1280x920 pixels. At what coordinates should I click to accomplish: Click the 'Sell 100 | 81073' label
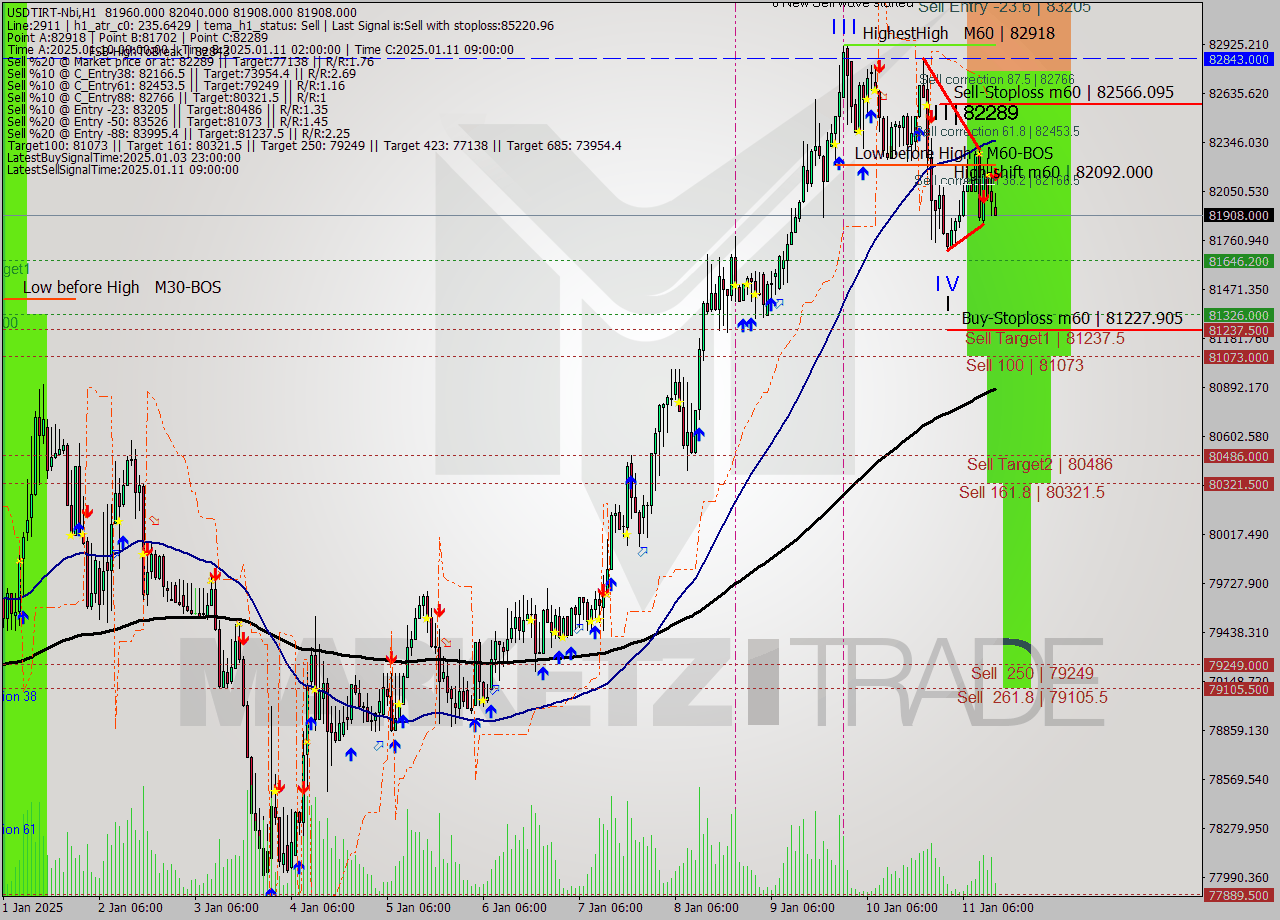[1025, 366]
